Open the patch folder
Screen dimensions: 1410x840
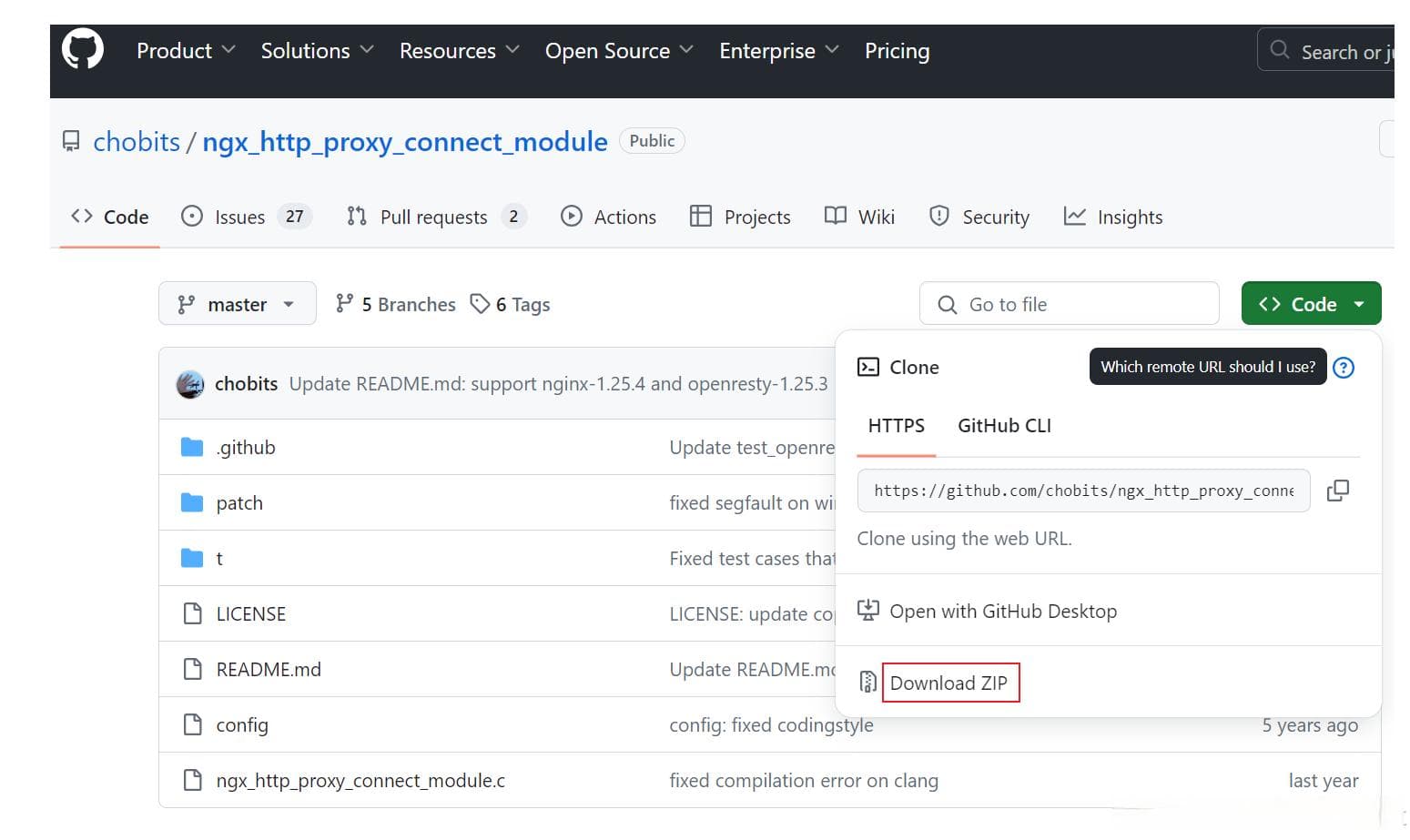click(x=239, y=503)
